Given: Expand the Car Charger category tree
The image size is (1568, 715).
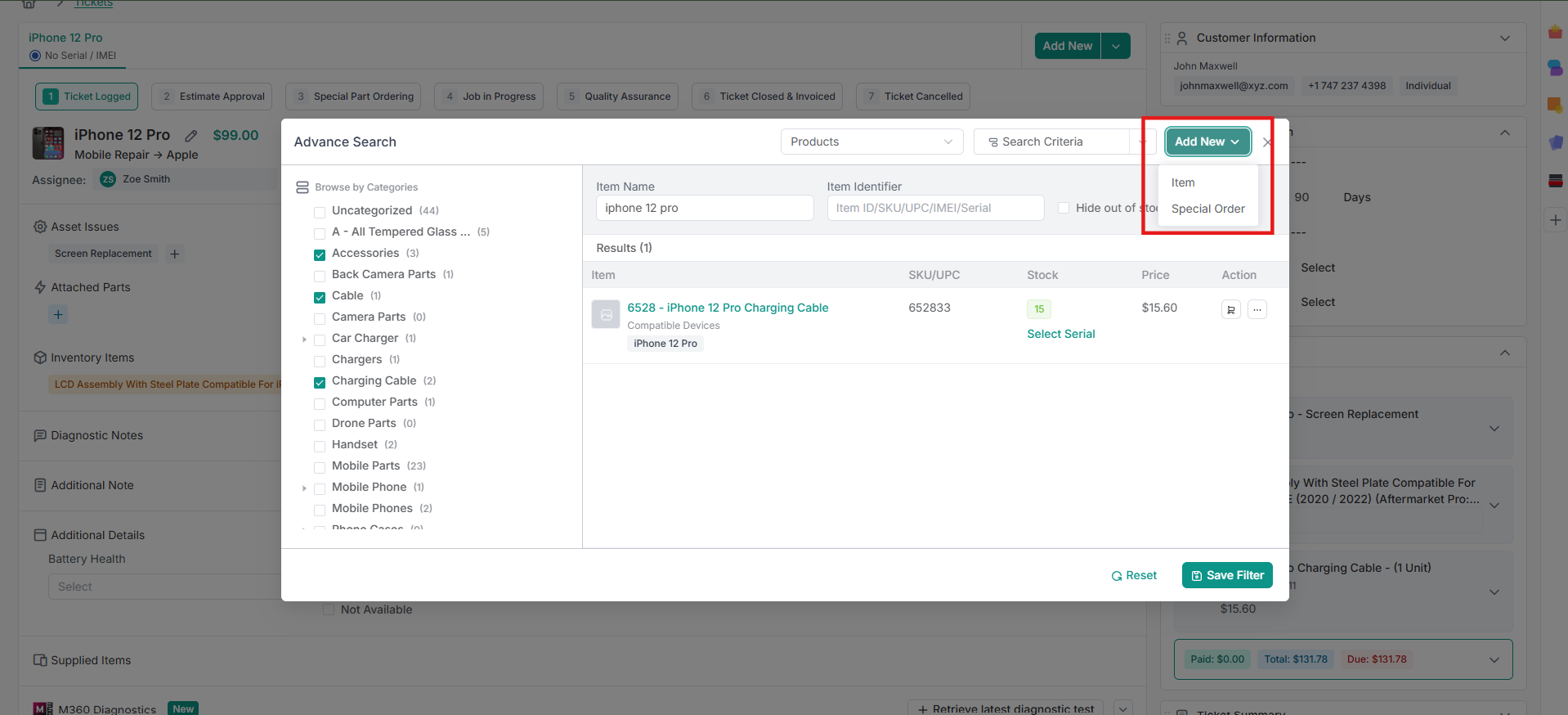Looking at the screenshot, I should click(304, 339).
